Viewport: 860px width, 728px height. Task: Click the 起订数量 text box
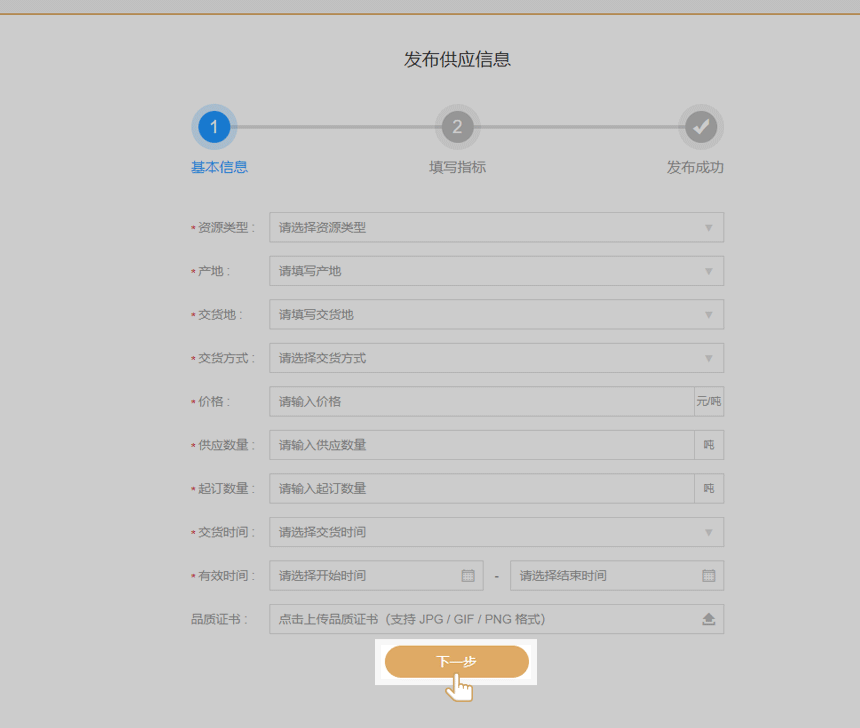(480, 489)
